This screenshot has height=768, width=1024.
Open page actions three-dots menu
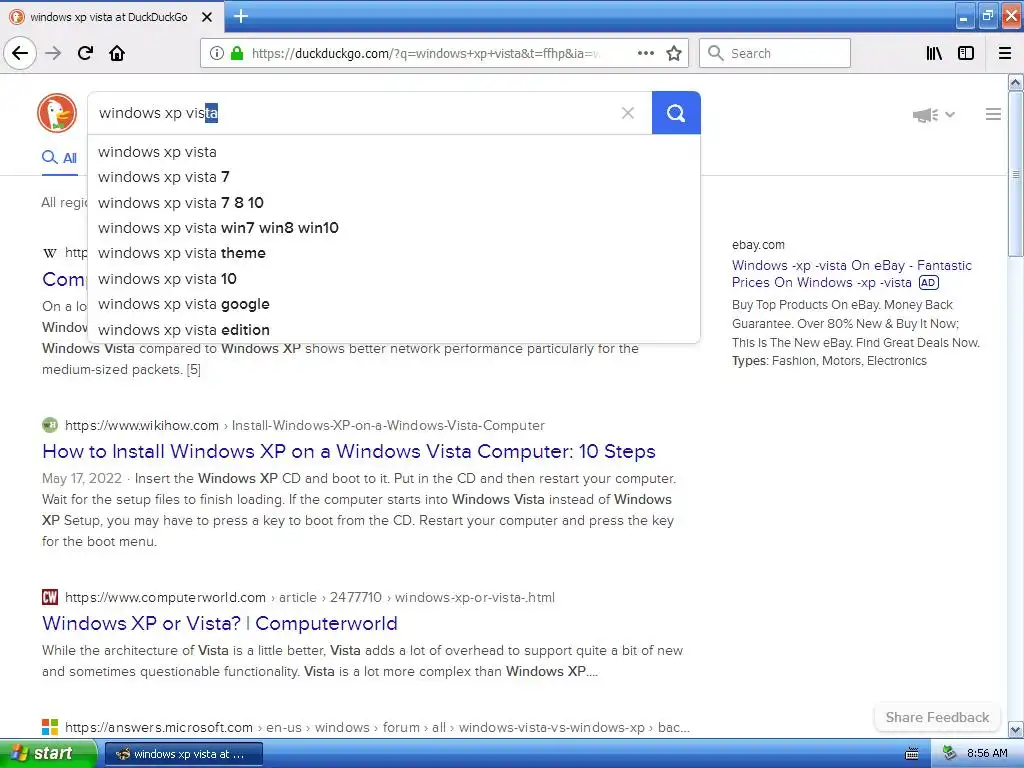[x=645, y=54]
